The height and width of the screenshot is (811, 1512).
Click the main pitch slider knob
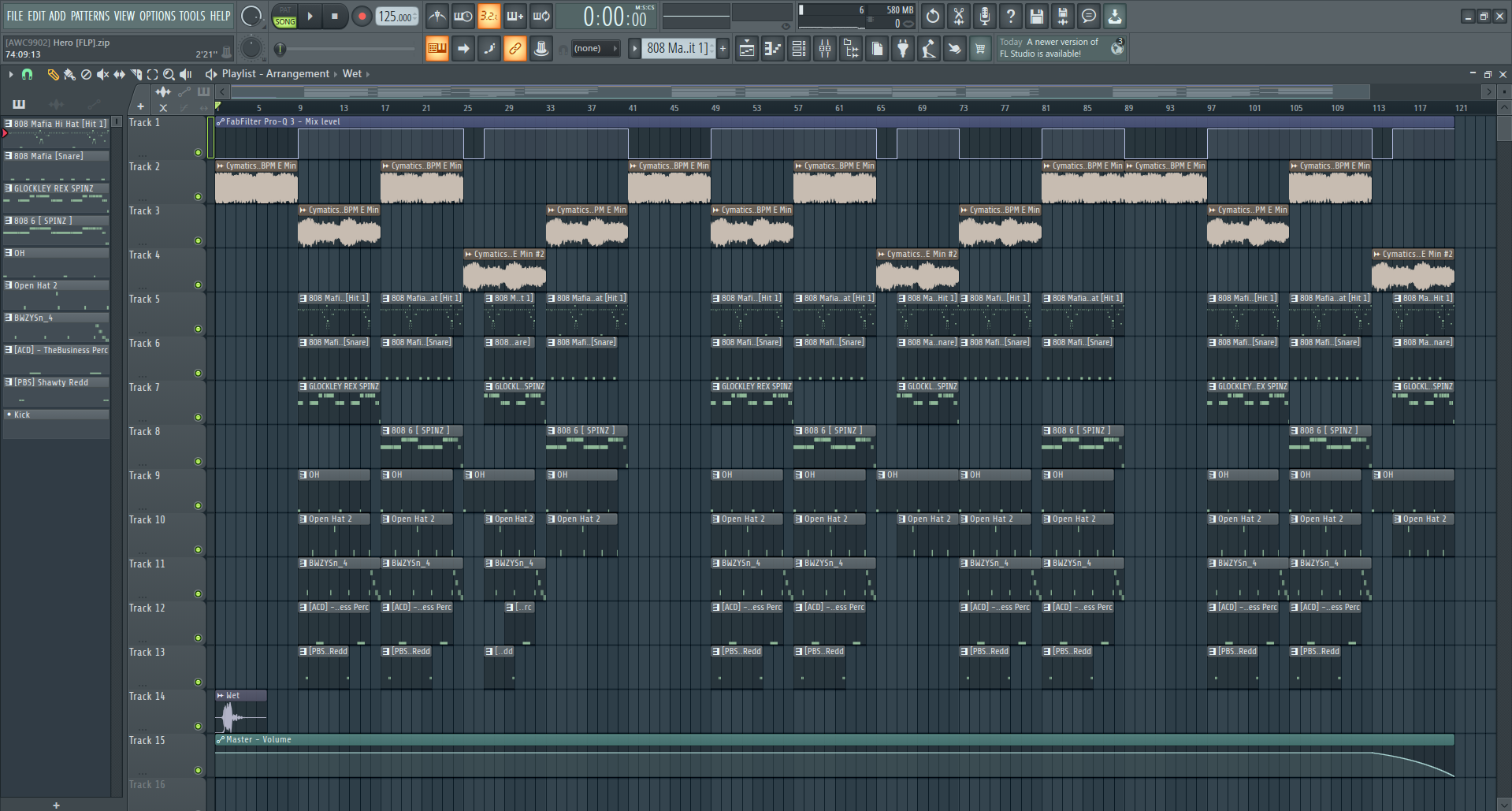280,49
